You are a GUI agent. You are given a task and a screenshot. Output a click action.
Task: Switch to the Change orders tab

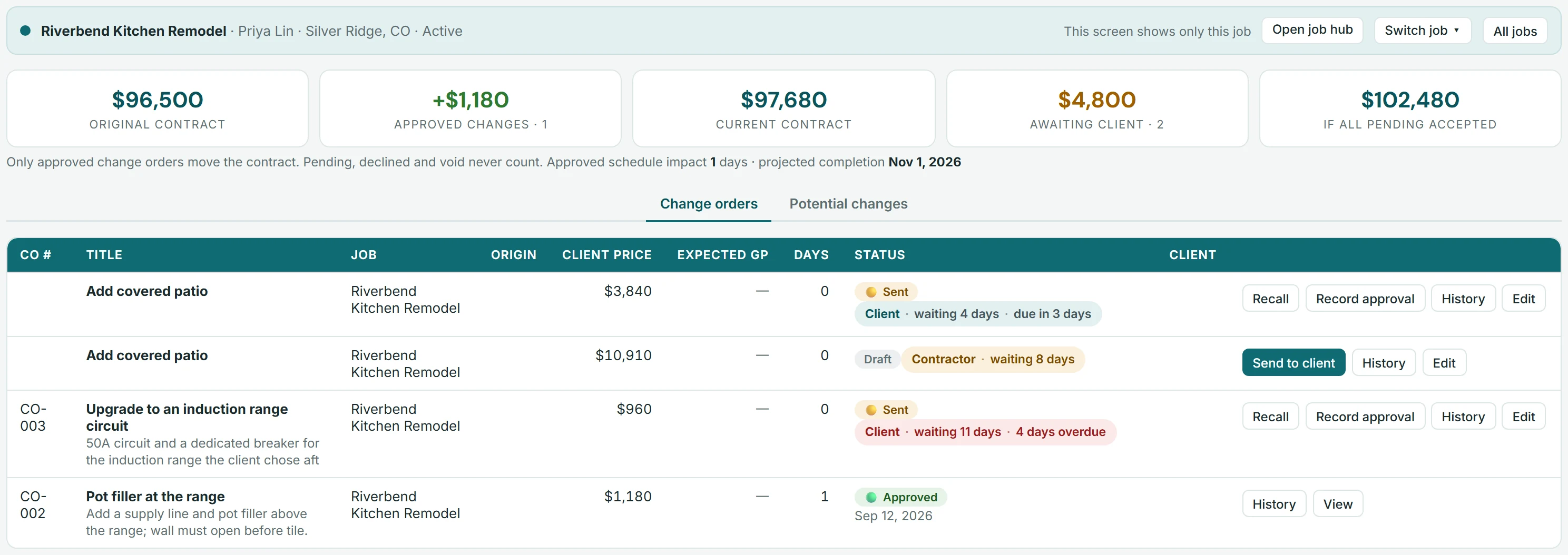coord(709,204)
